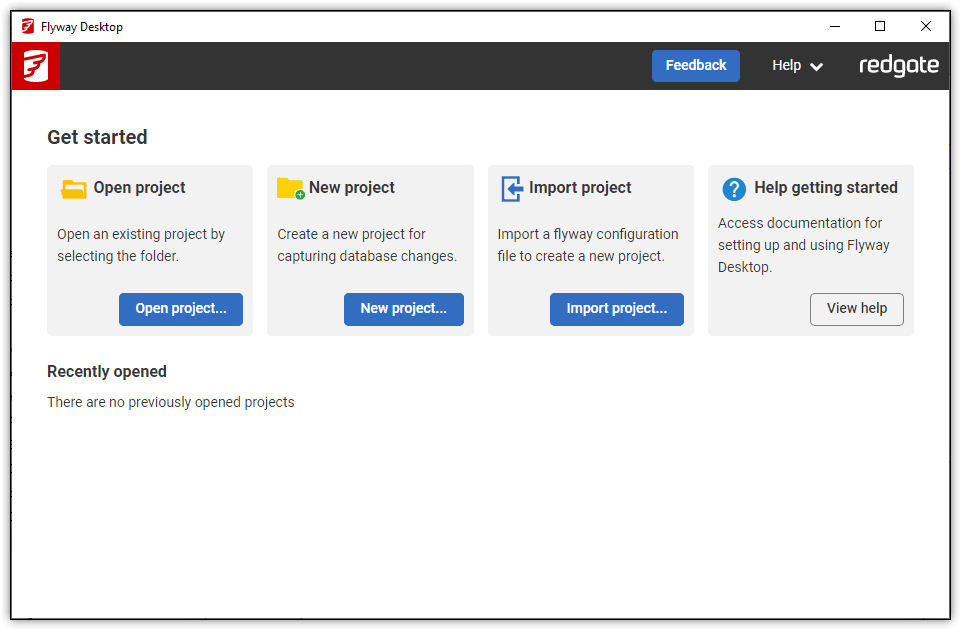
Task: Click the 'New project' card title
Action: [352, 188]
